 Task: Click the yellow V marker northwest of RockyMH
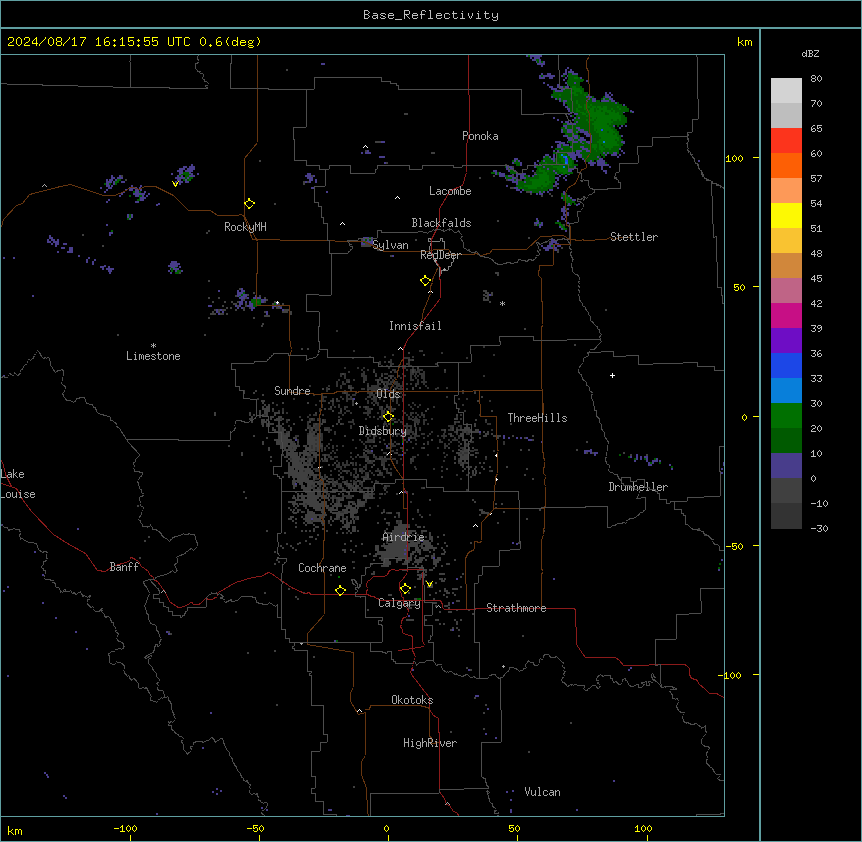pyautogui.click(x=175, y=184)
